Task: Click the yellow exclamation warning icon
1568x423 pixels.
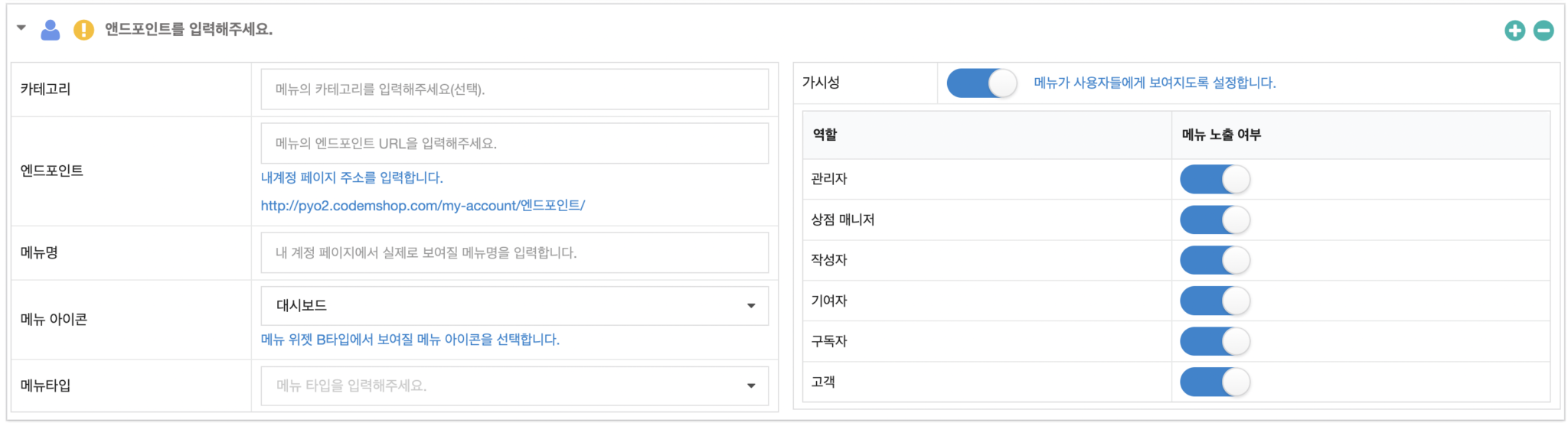Action: click(83, 31)
